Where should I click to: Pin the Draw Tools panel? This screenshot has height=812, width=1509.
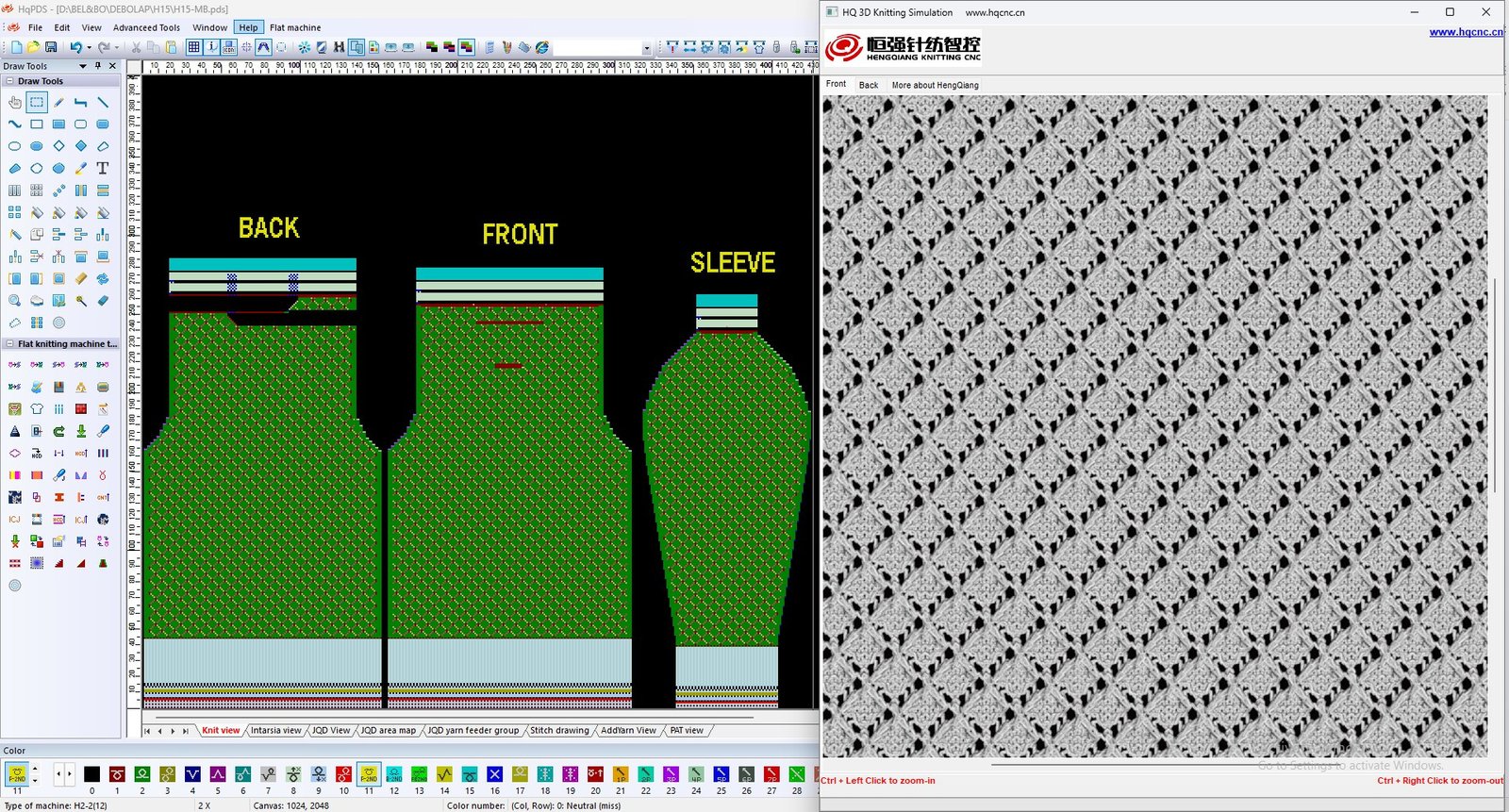[98, 66]
